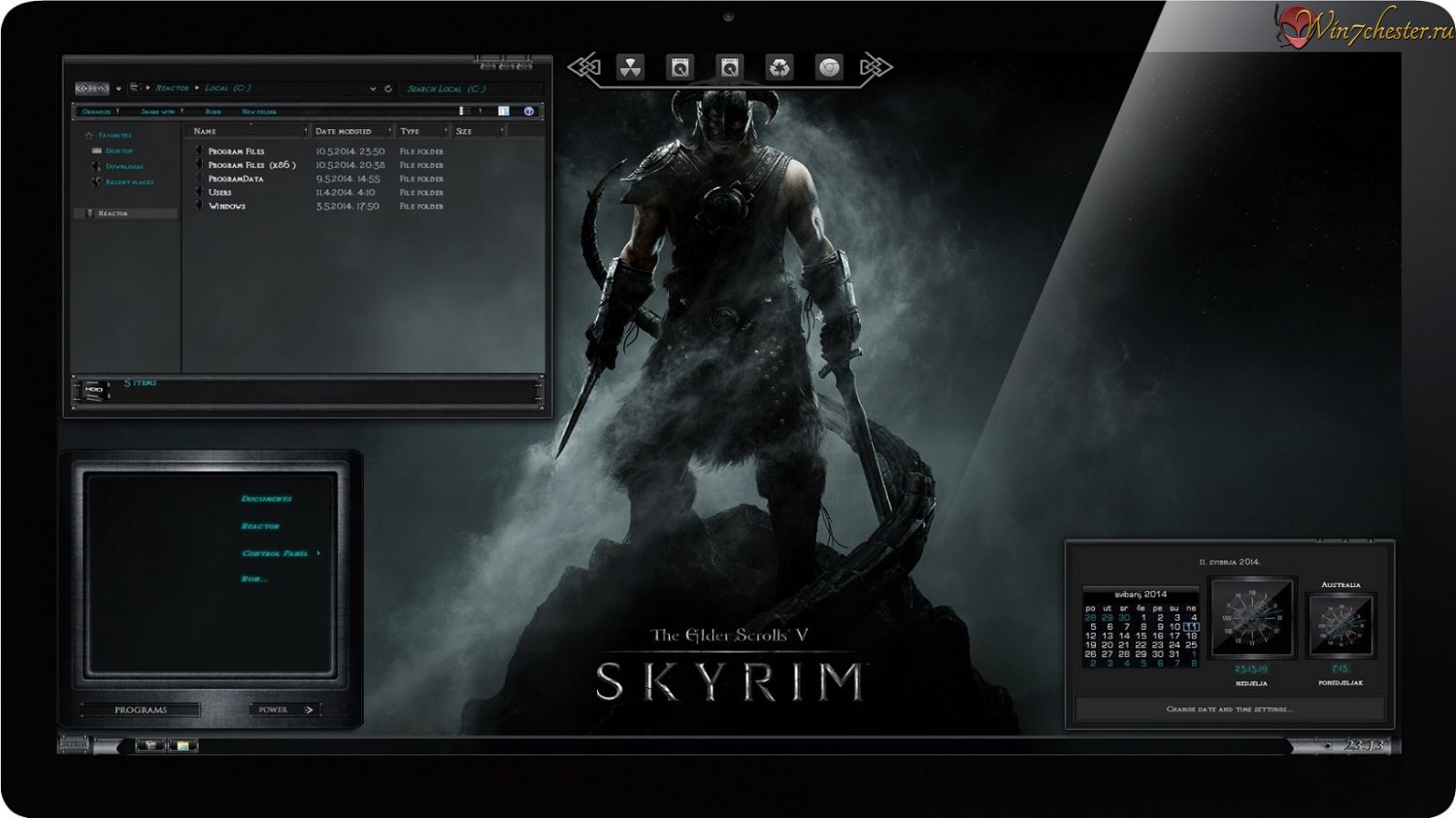Click the Users folder icon
Image resolution: width=1456 pixels, height=818 pixels.
click(x=200, y=192)
